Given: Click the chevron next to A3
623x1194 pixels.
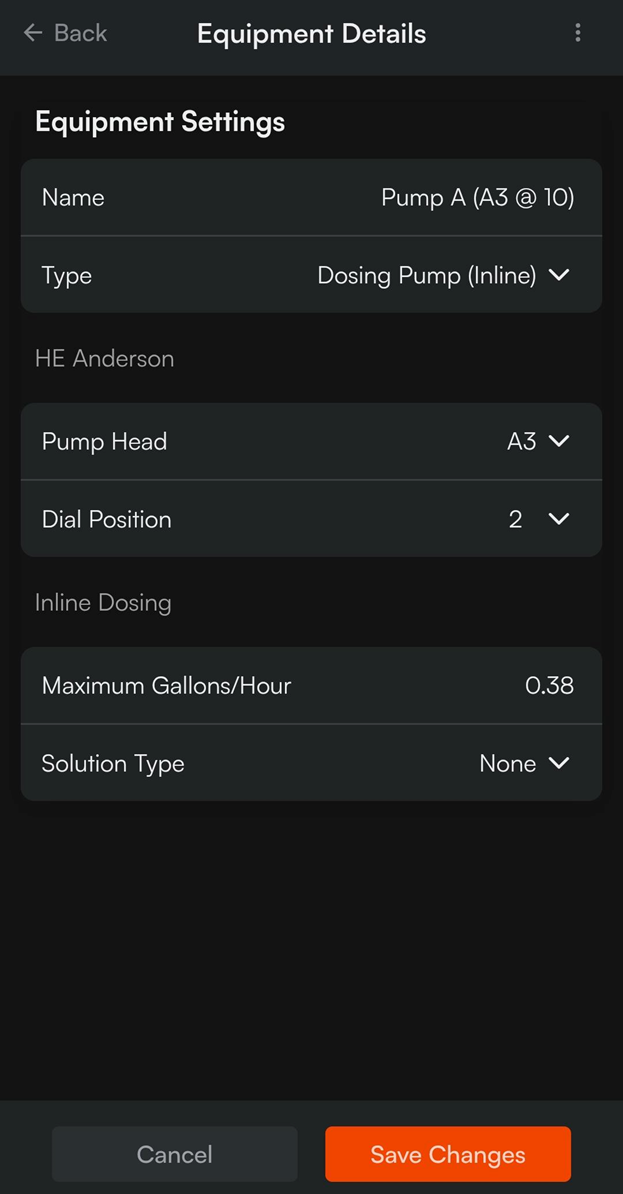Looking at the screenshot, I should coord(559,441).
